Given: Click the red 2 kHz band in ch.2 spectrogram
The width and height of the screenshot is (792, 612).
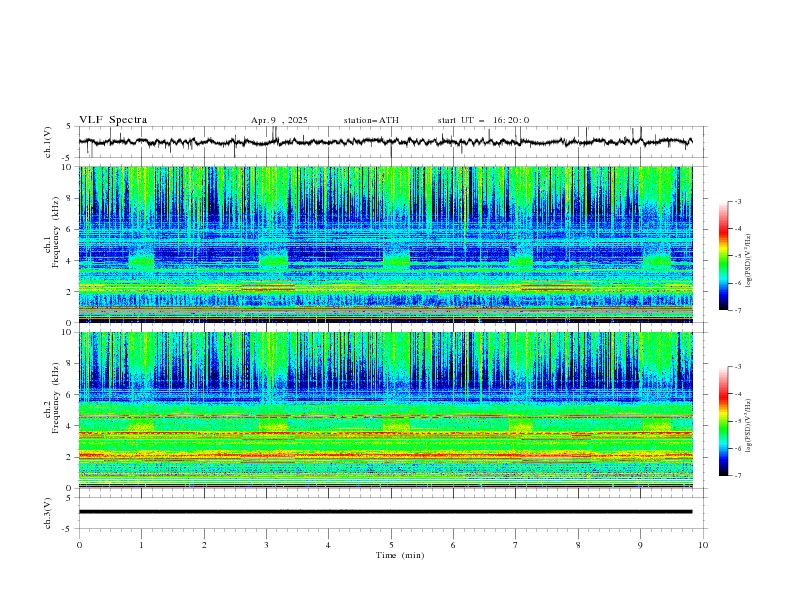Looking at the screenshot, I should pyautogui.click(x=385, y=455).
